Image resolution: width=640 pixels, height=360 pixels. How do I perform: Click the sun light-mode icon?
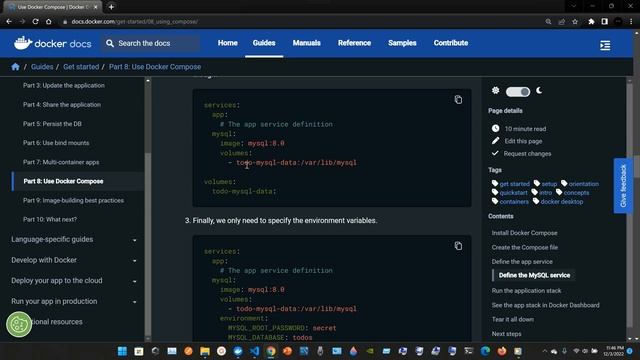[x=496, y=91]
